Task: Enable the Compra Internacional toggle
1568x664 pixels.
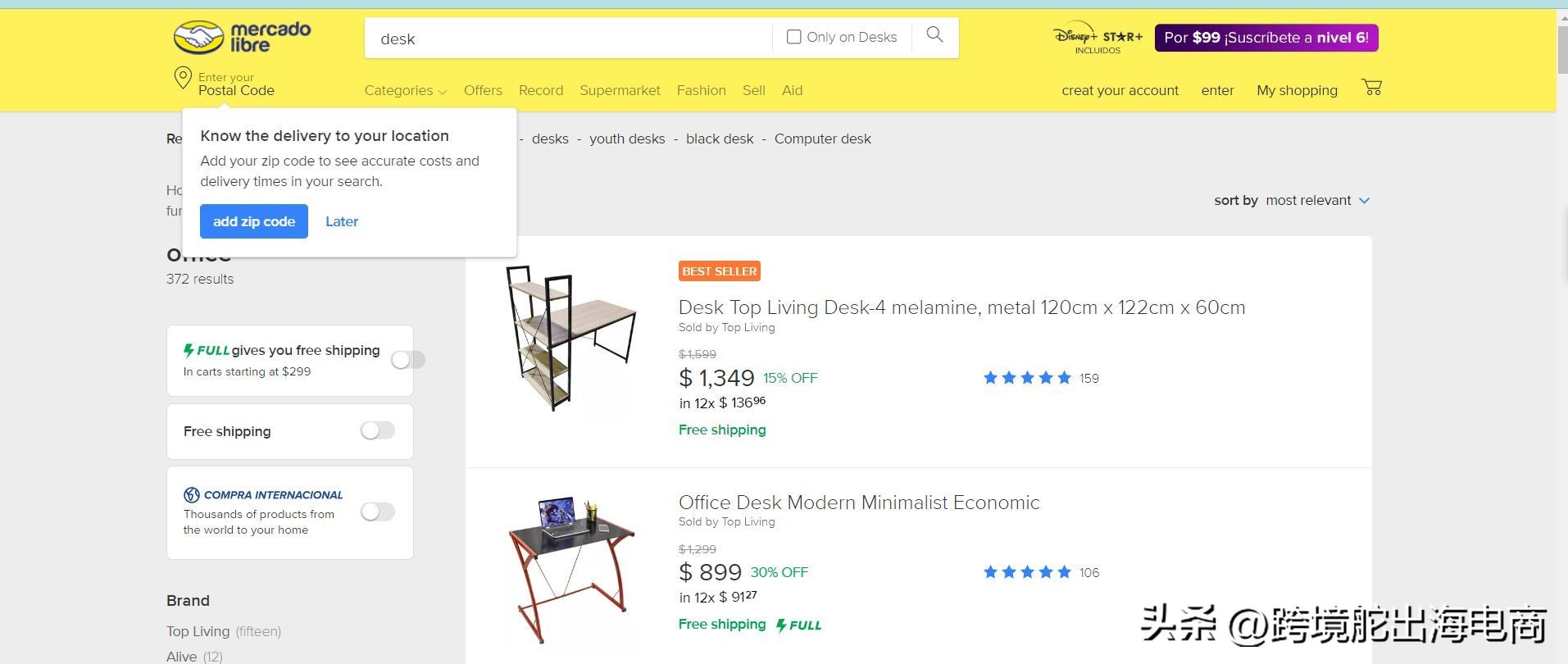Action: click(x=378, y=512)
